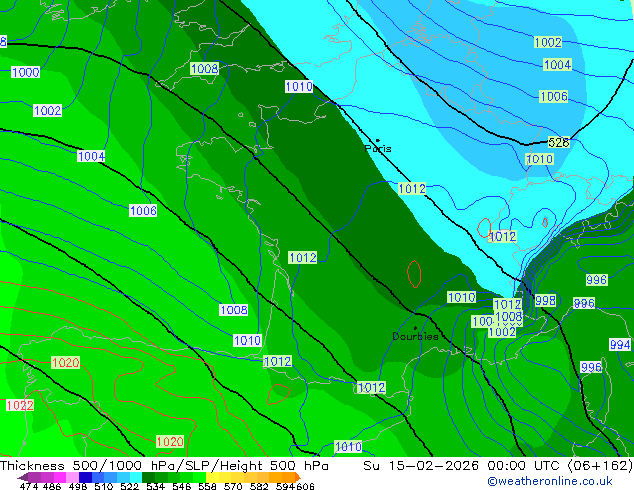Click the 474 legend value
The height and width of the screenshot is (490, 634).
click(29, 486)
